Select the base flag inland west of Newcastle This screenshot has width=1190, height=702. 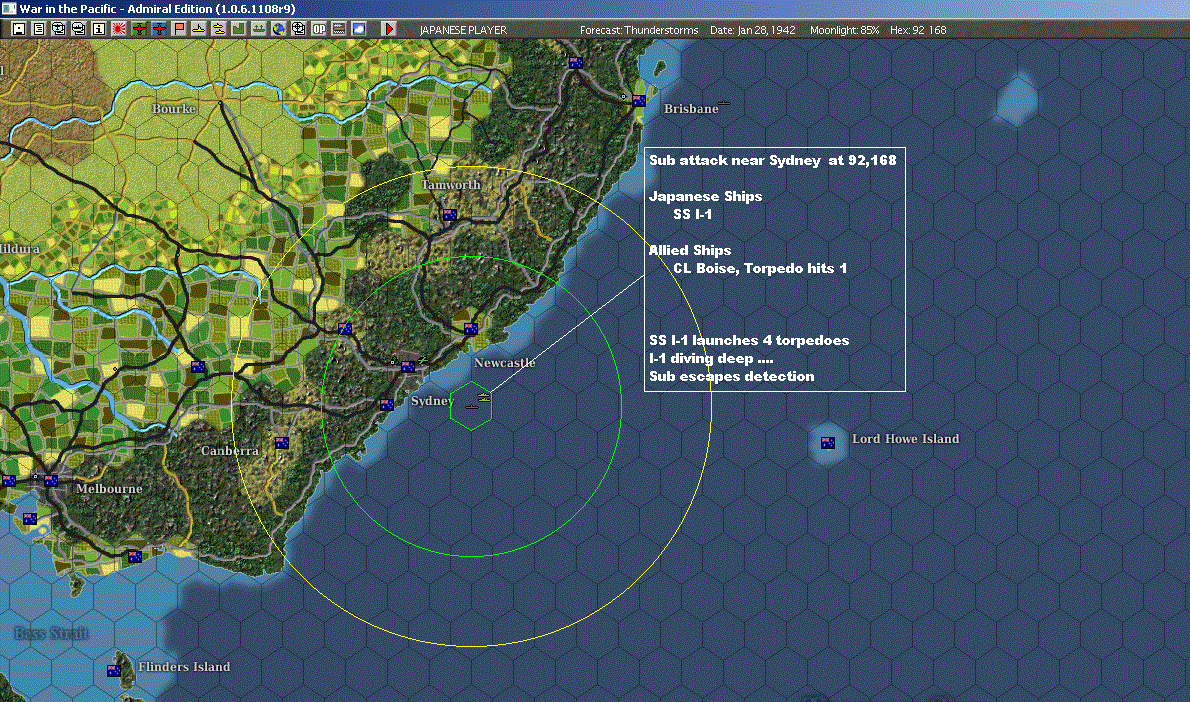[345, 329]
